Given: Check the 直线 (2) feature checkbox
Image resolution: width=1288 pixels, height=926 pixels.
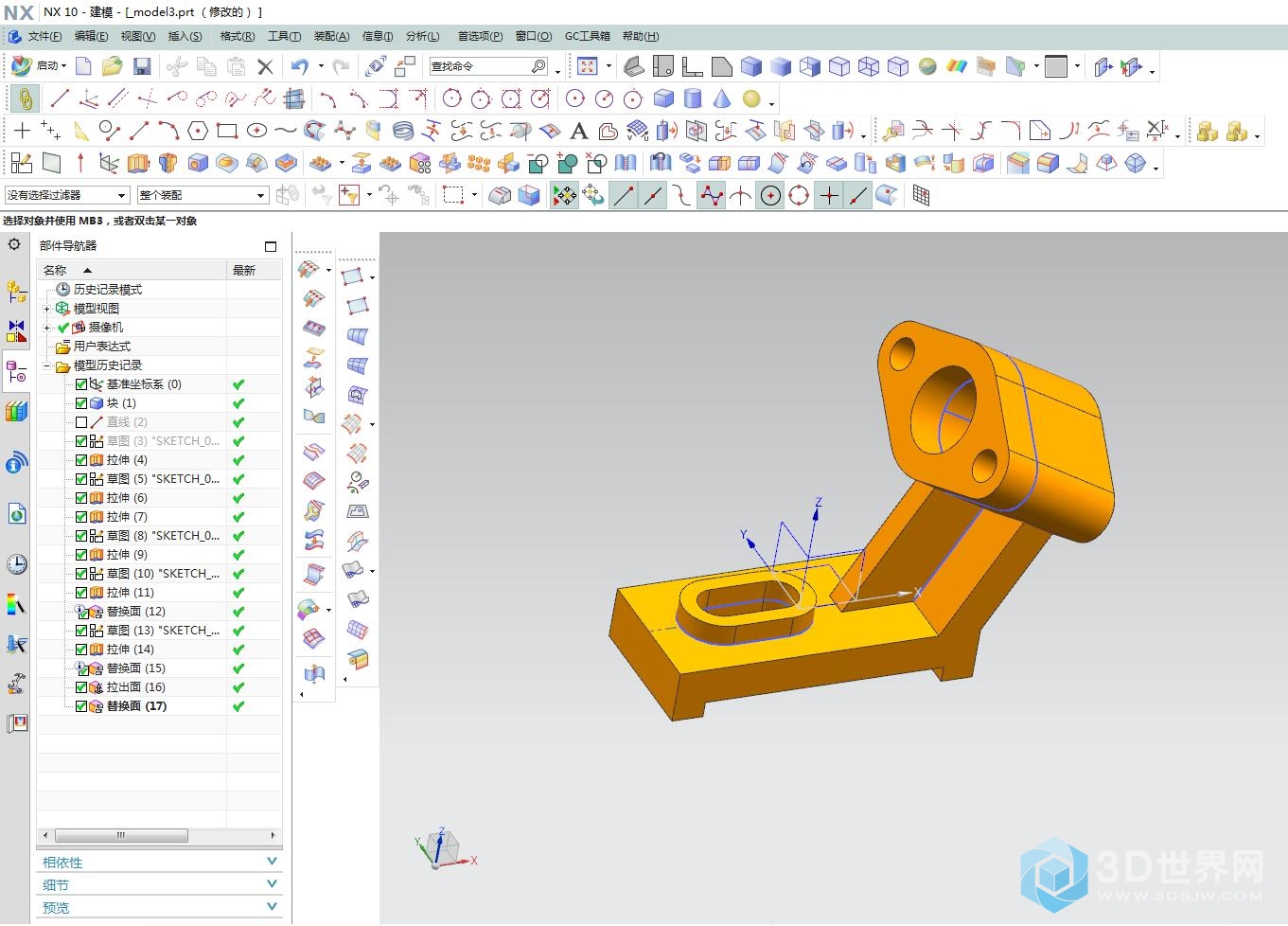Looking at the screenshot, I should (80, 422).
